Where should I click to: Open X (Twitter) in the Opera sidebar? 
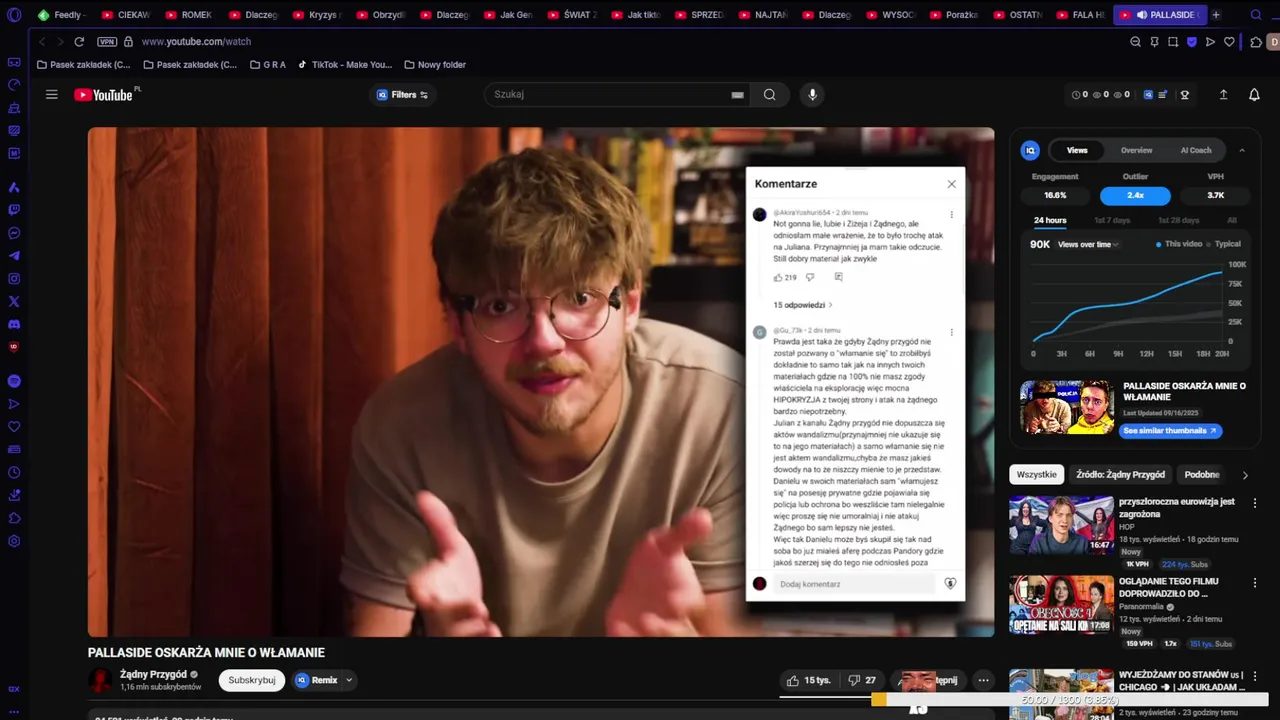click(14, 301)
